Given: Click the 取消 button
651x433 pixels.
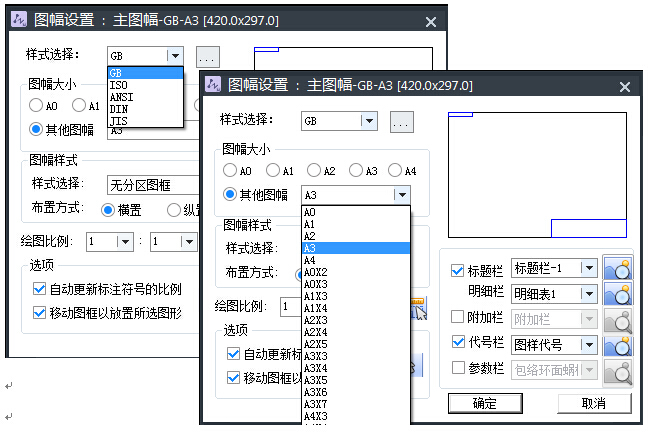Looking at the screenshot, I should (593, 403).
